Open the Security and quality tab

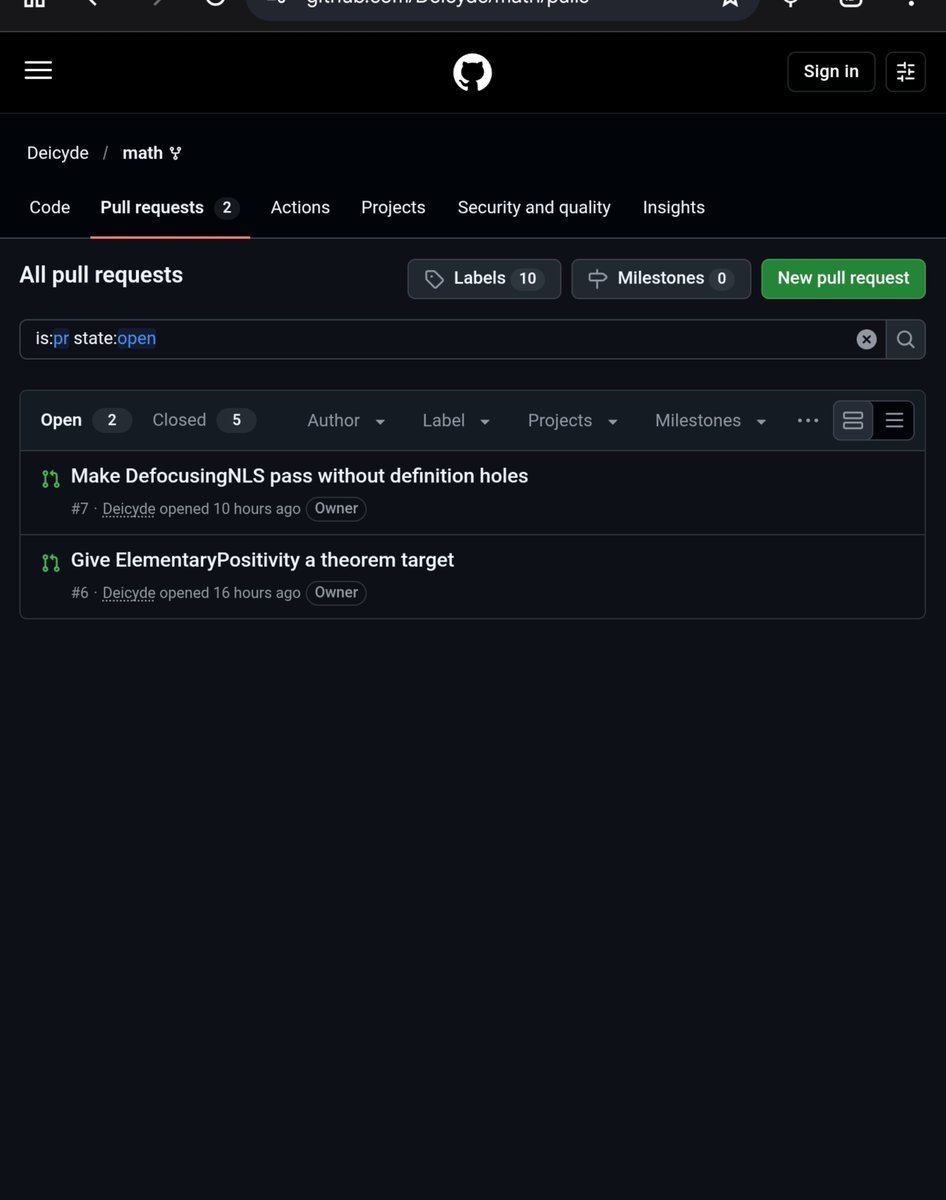pos(534,207)
